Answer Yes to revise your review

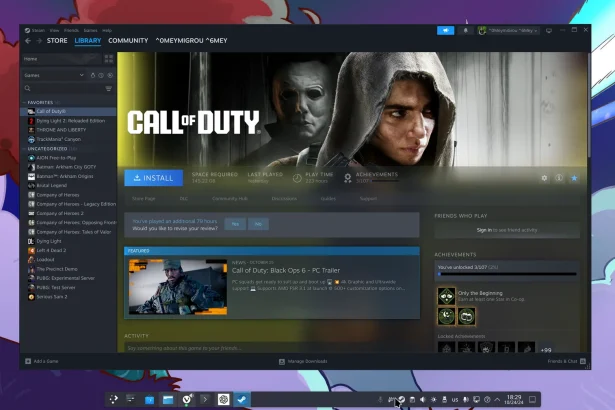pyautogui.click(x=235, y=224)
